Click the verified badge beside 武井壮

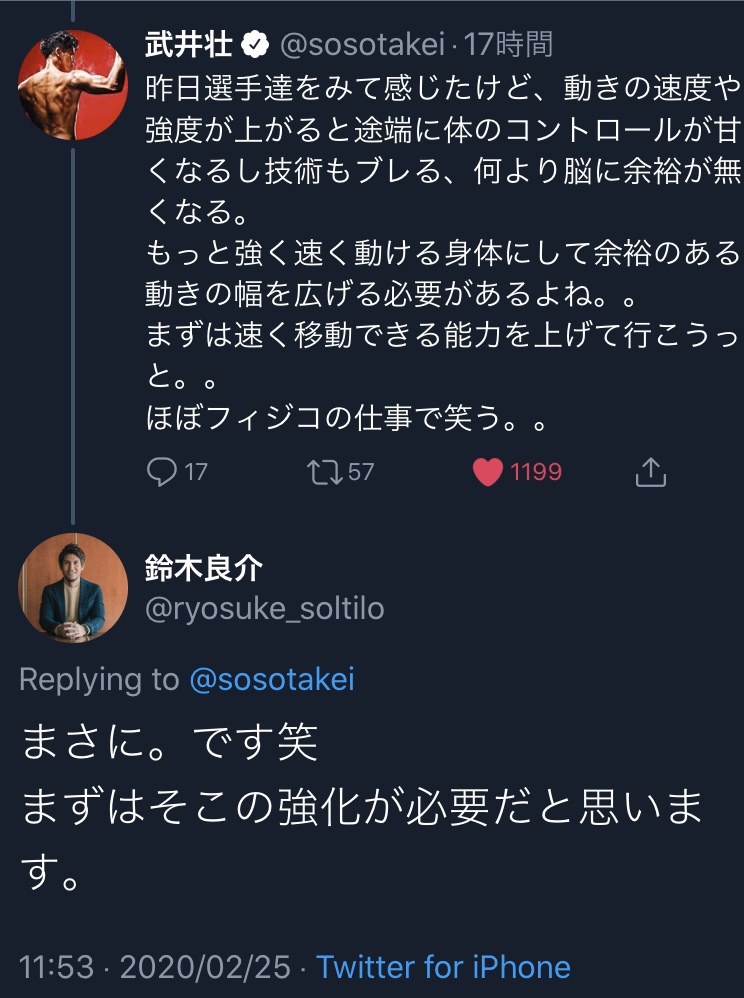(x=257, y=44)
